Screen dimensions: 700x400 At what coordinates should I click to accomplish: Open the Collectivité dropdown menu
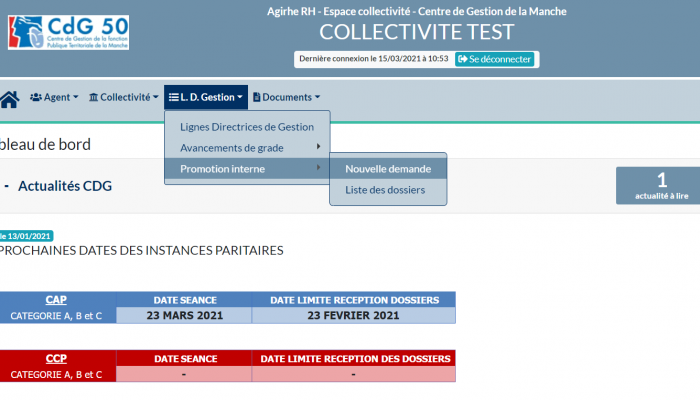(x=124, y=97)
